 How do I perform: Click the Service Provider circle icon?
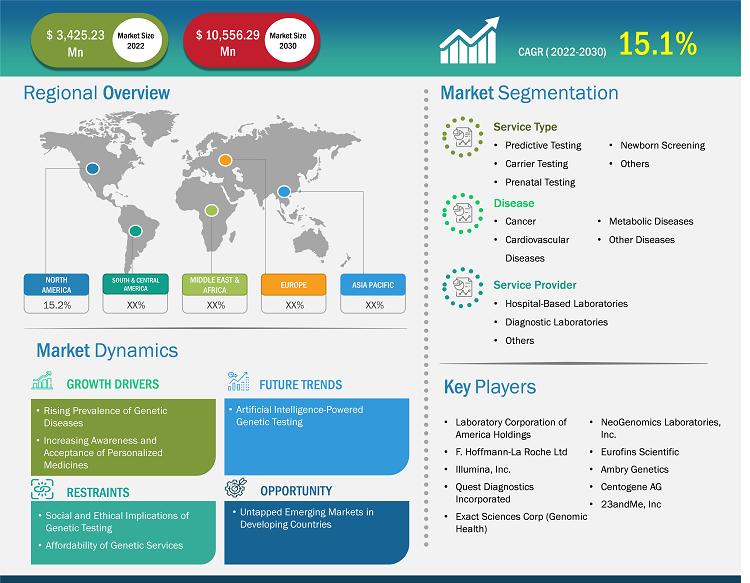click(462, 287)
